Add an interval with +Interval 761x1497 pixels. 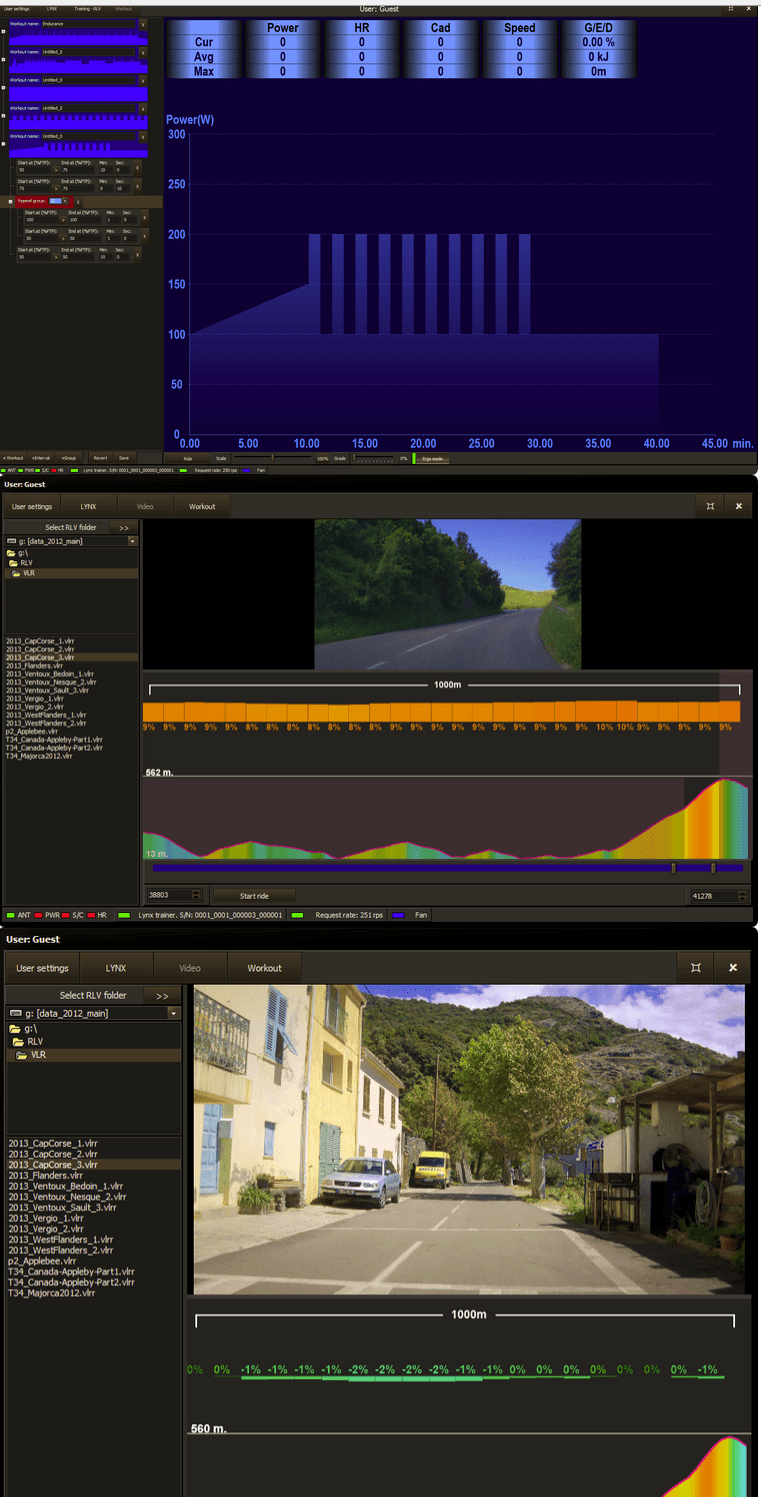pos(41,457)
